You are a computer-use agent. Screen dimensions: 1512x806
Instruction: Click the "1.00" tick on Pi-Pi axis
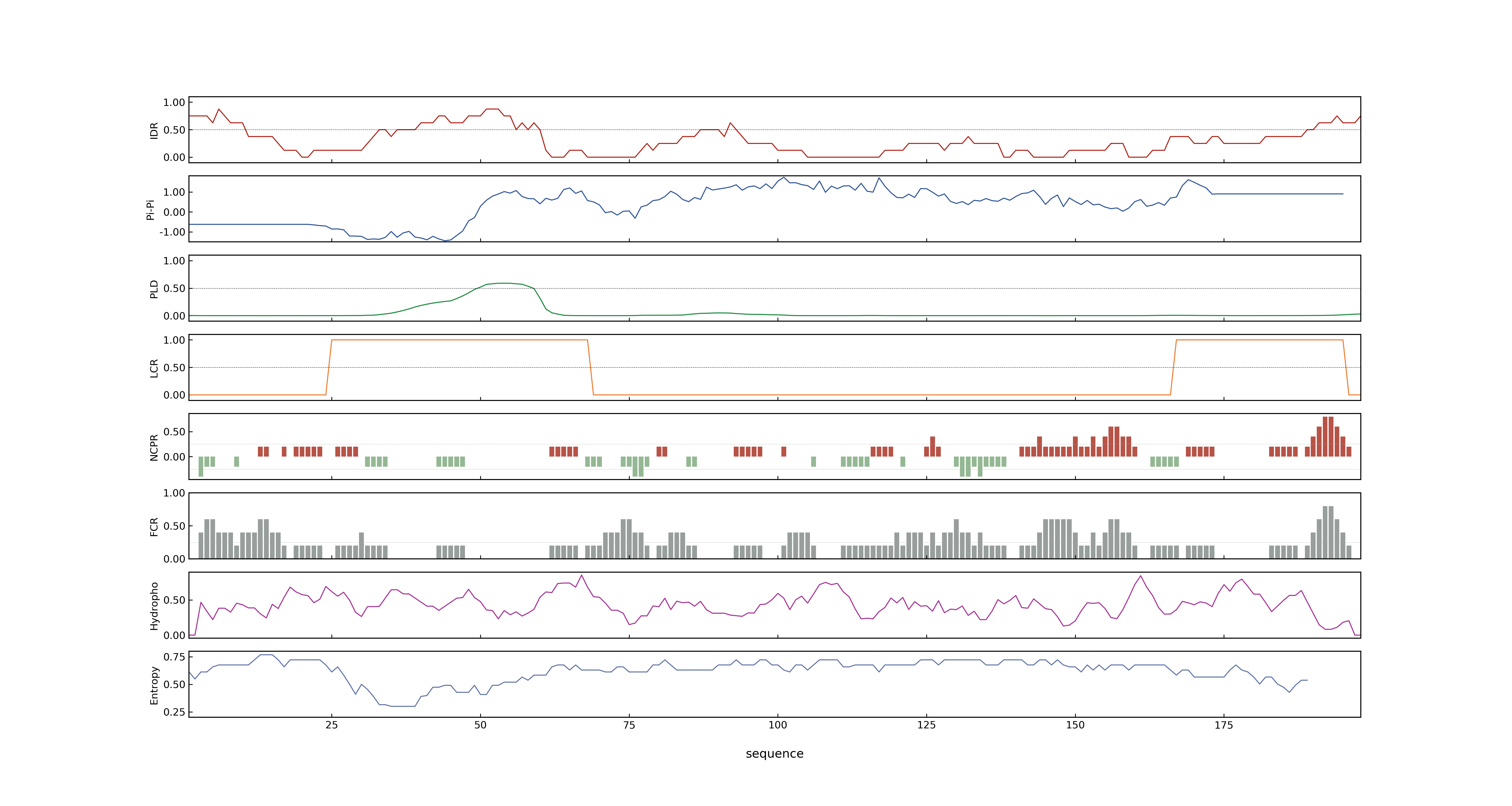pyautogui.click(x=174, y=192)
